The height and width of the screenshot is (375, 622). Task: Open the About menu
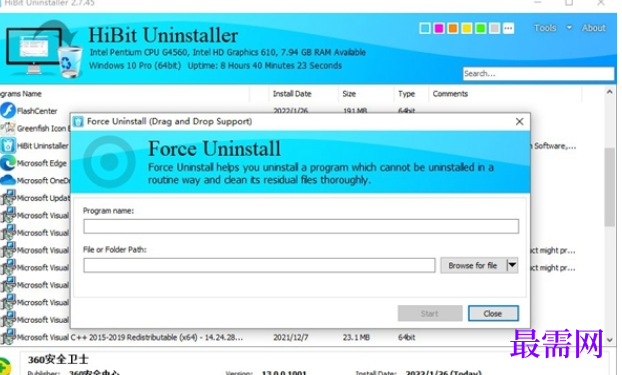coord(593,28)
